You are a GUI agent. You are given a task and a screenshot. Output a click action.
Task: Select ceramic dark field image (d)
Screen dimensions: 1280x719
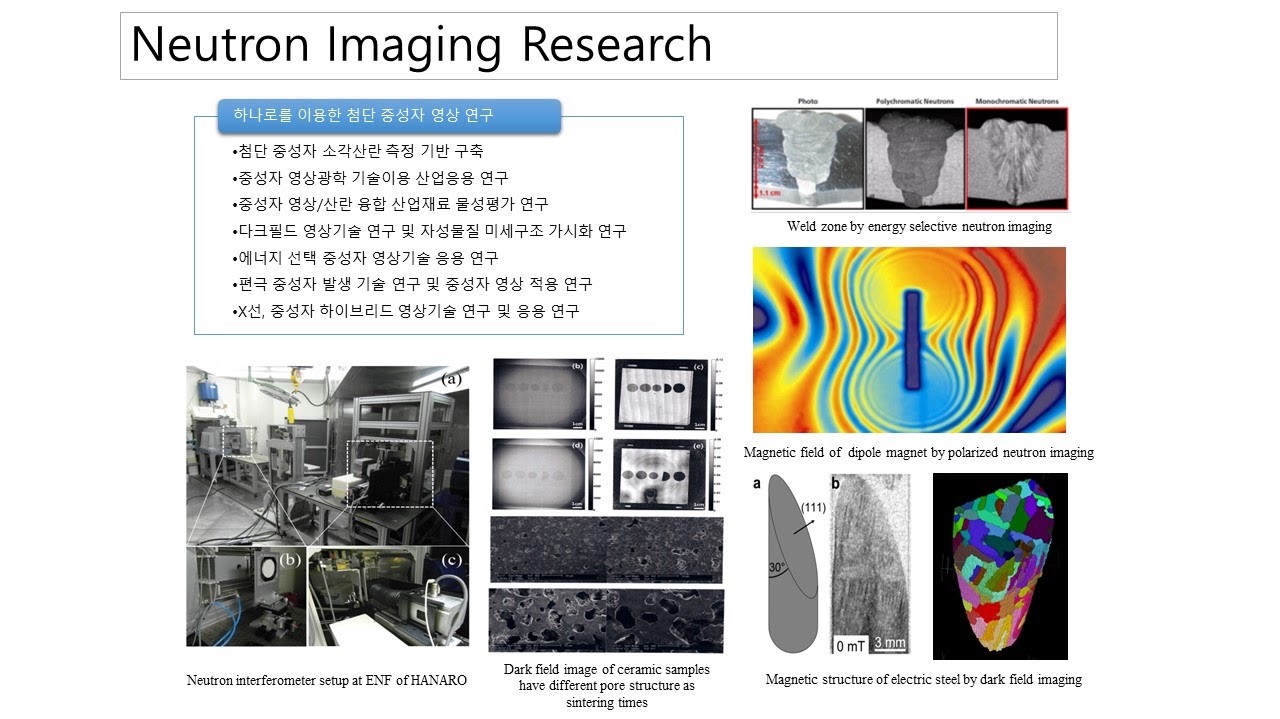(x=541, y=474)
